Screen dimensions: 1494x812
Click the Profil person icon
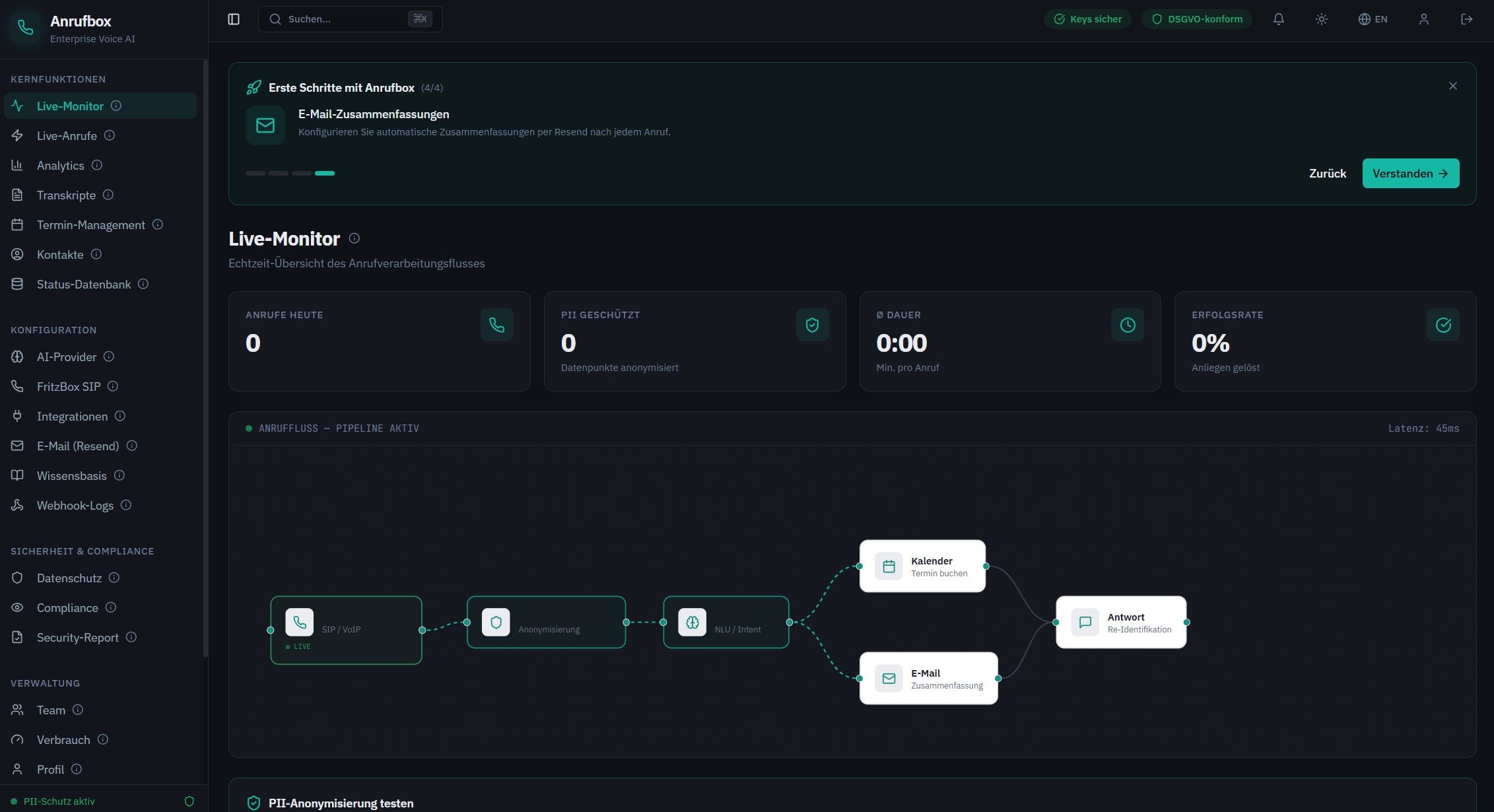(17, 769)
